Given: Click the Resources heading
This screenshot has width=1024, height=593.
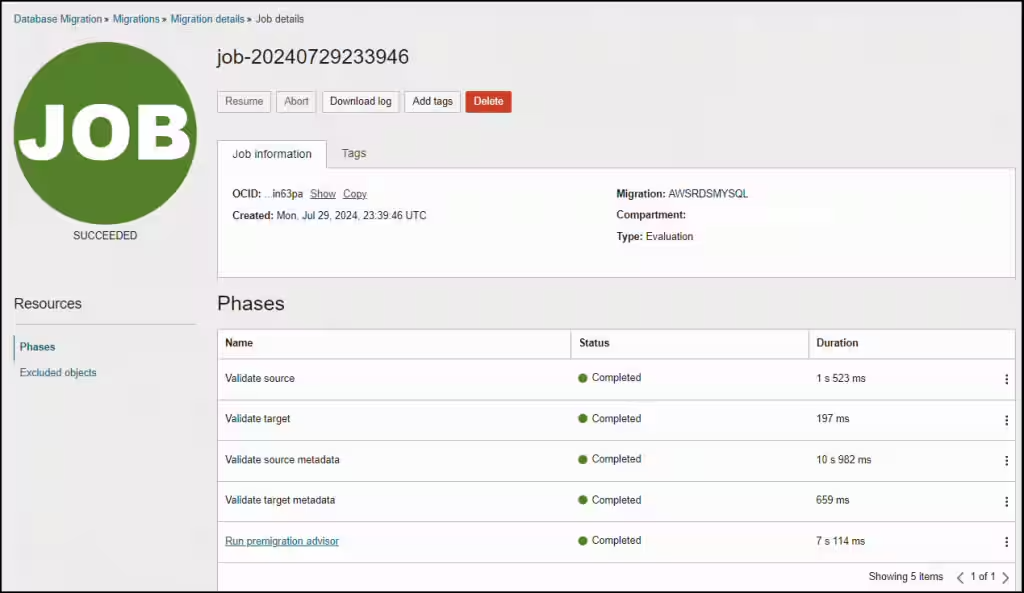Looking at the screenshot, I should pos(48,304).
